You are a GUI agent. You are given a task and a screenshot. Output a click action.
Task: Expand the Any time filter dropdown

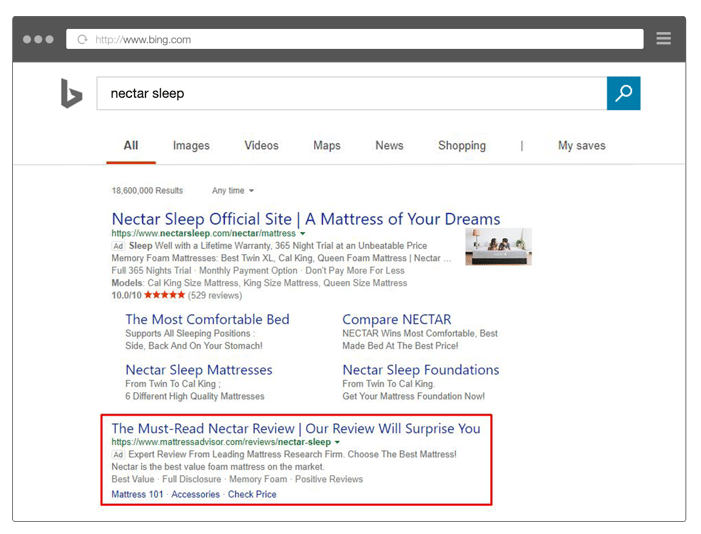tap(233, 191)
